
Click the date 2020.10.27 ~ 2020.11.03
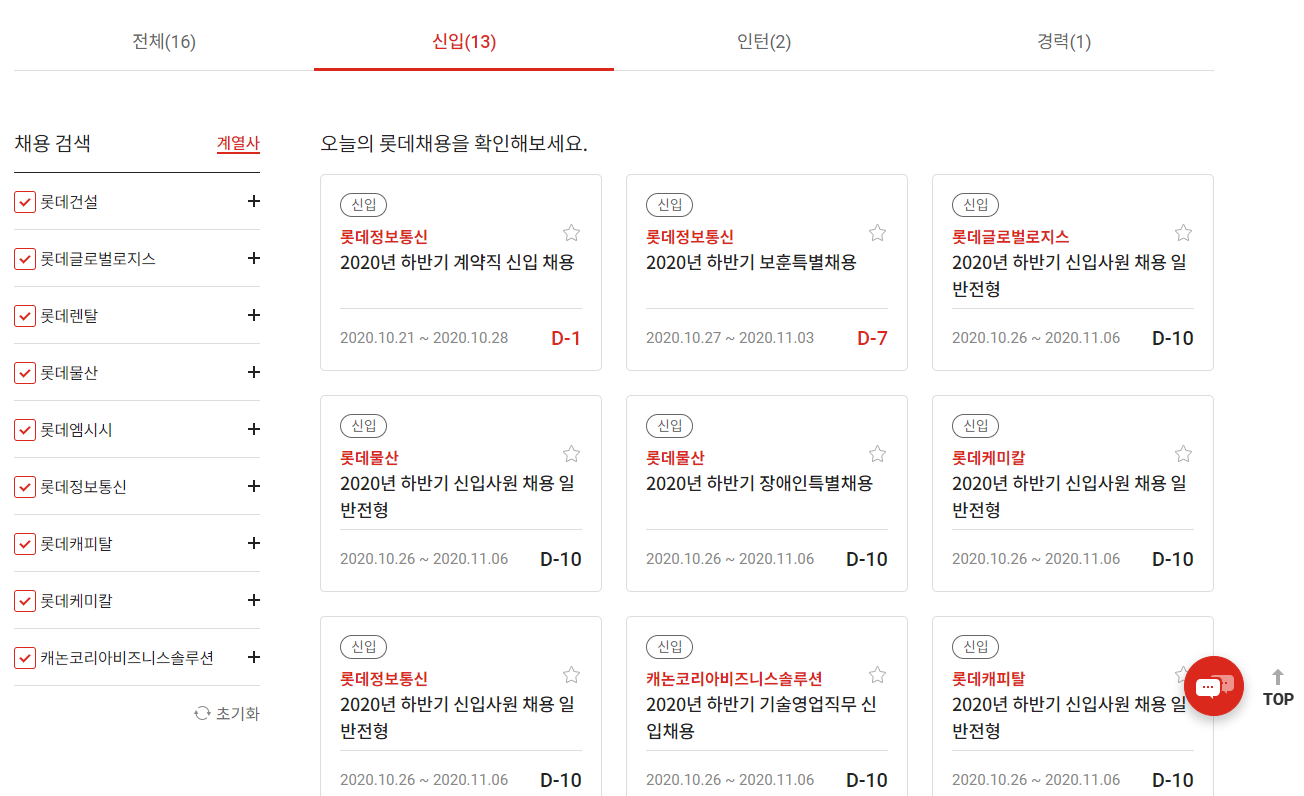[730, 338]
